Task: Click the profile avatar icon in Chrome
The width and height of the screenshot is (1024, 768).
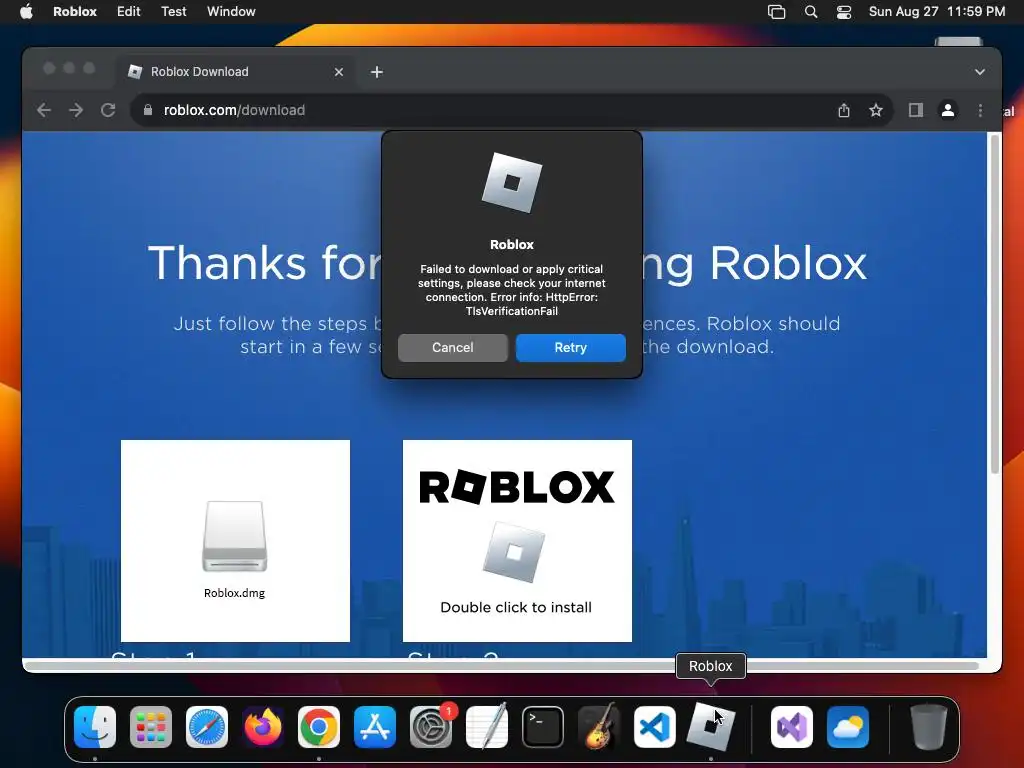Action: (x=948, y=110)
